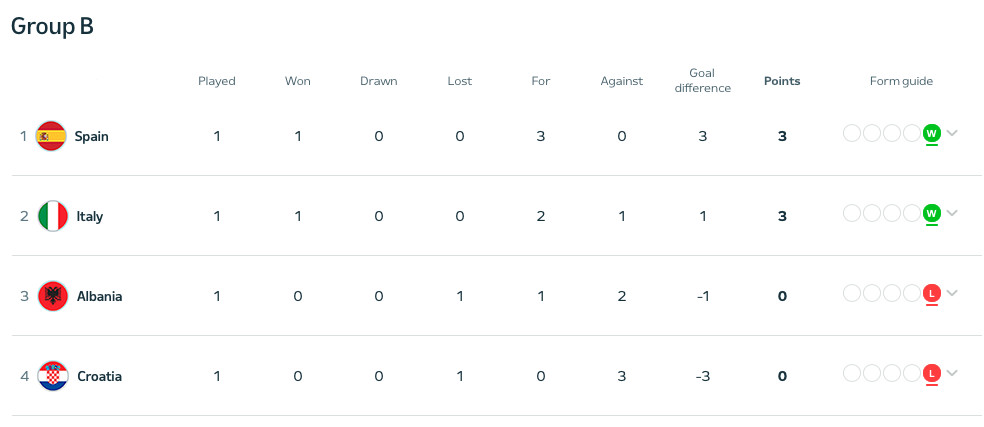Click Italy's green W form badge
The image size is (984, 427).
tap(931, 213)
